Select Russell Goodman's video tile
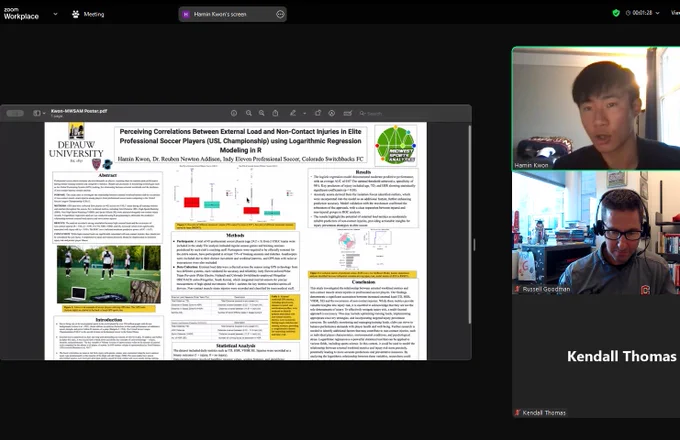 (596, 233)
